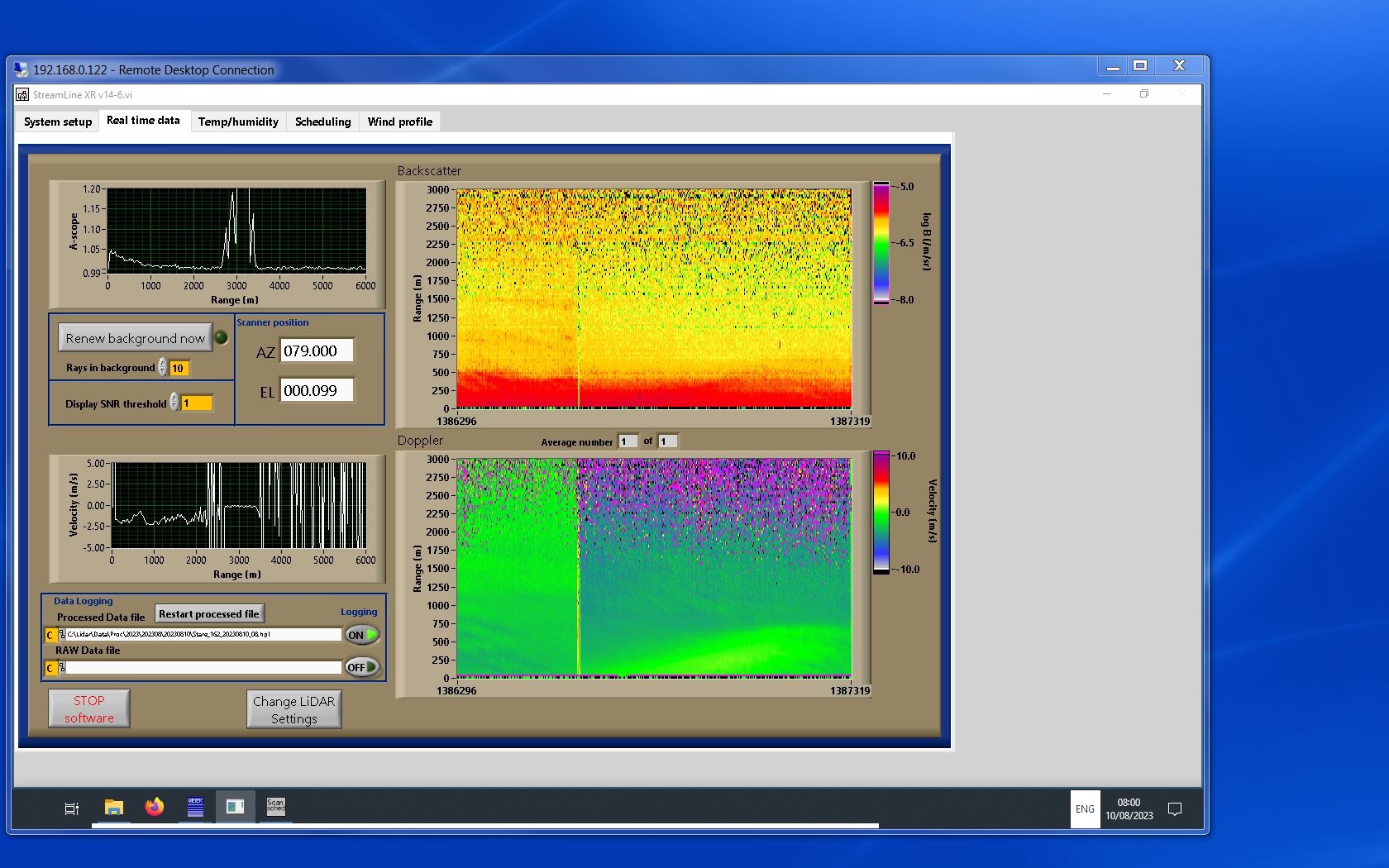This screenshot has width=1389, height=868.
Task: Click Change LiDAR Settings button
Action: click(x=294, y=709)
